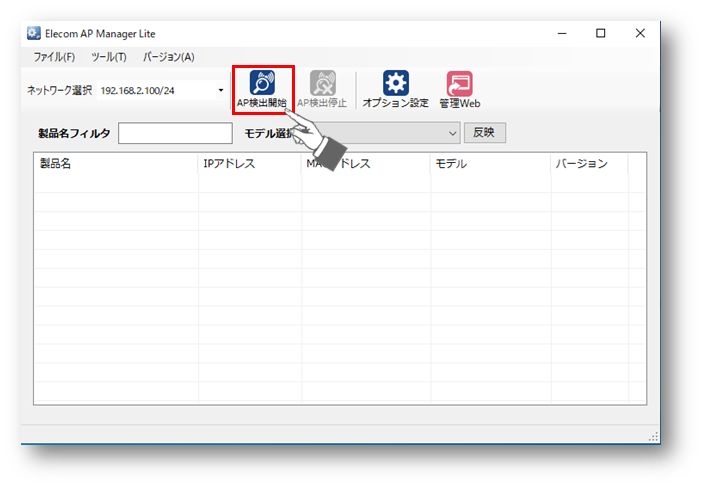Click the 反映 apply button

(x=485, y=133)
